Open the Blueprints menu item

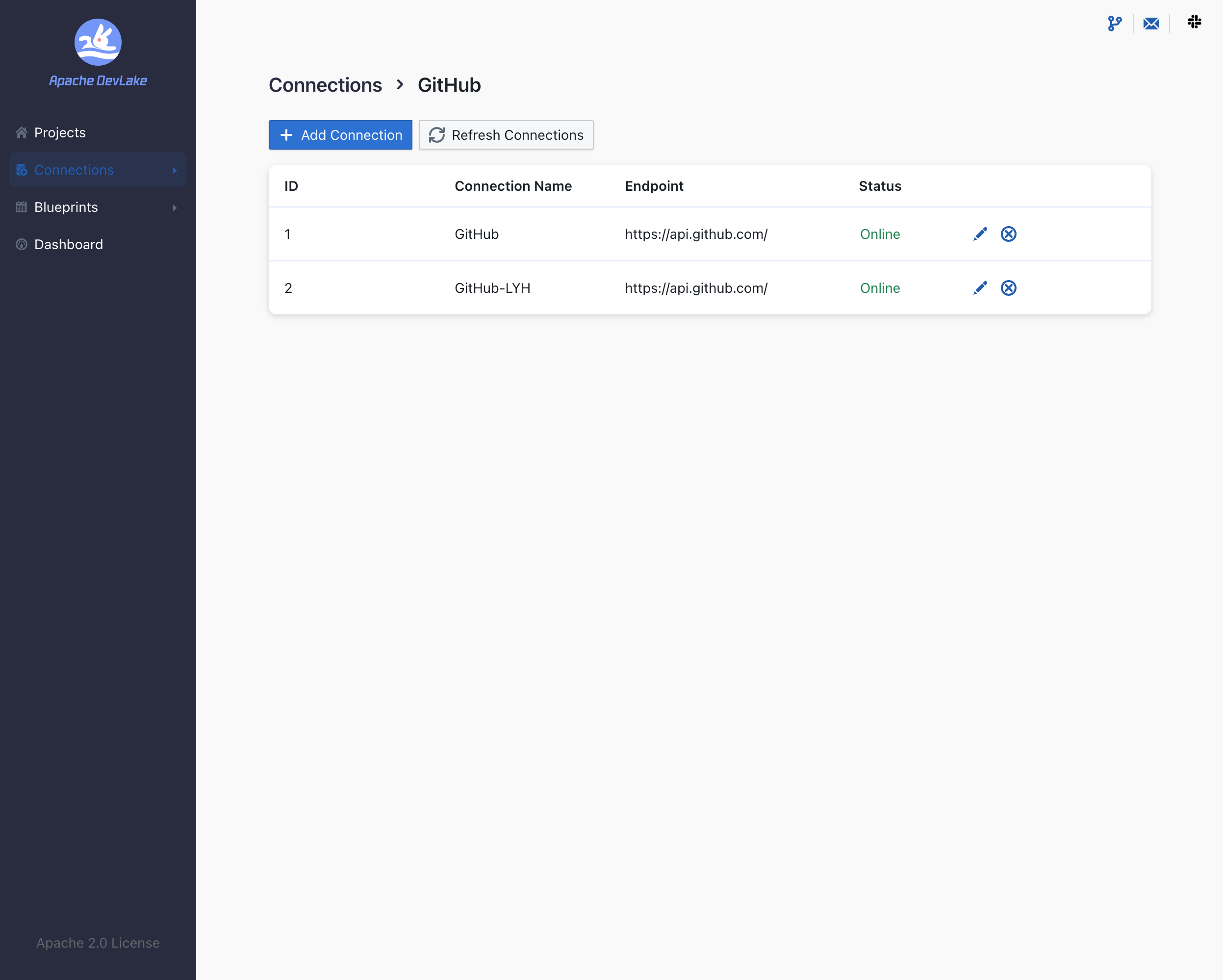[x=66, y=207]
